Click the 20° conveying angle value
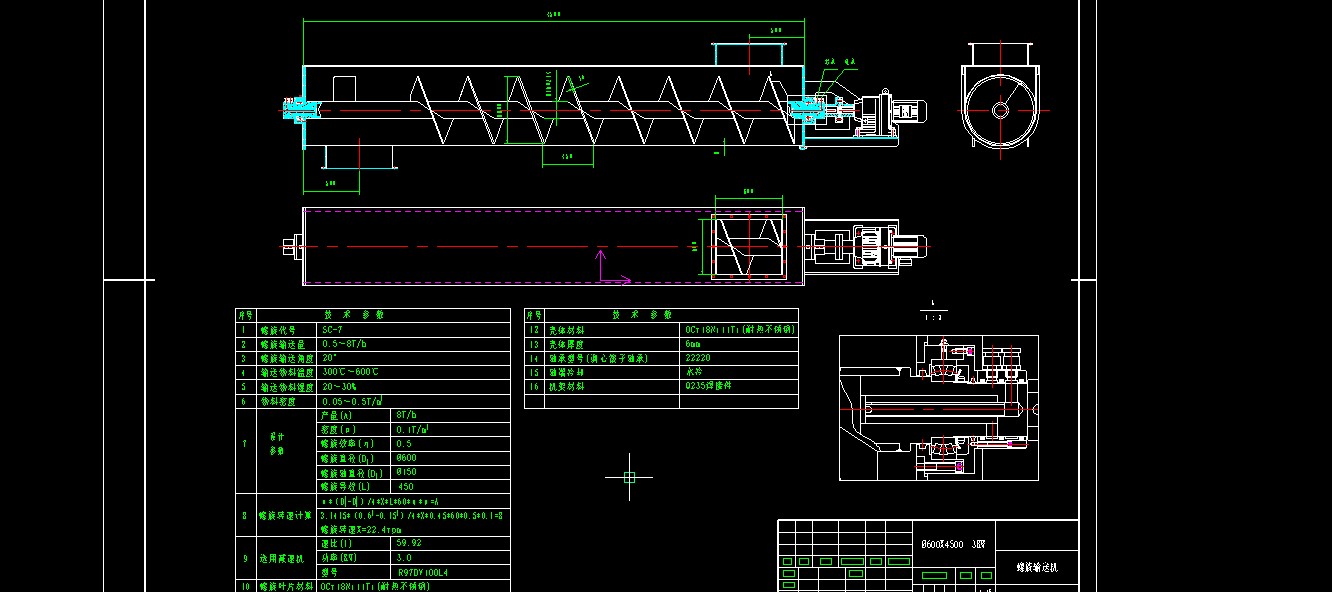 (328, 357)
